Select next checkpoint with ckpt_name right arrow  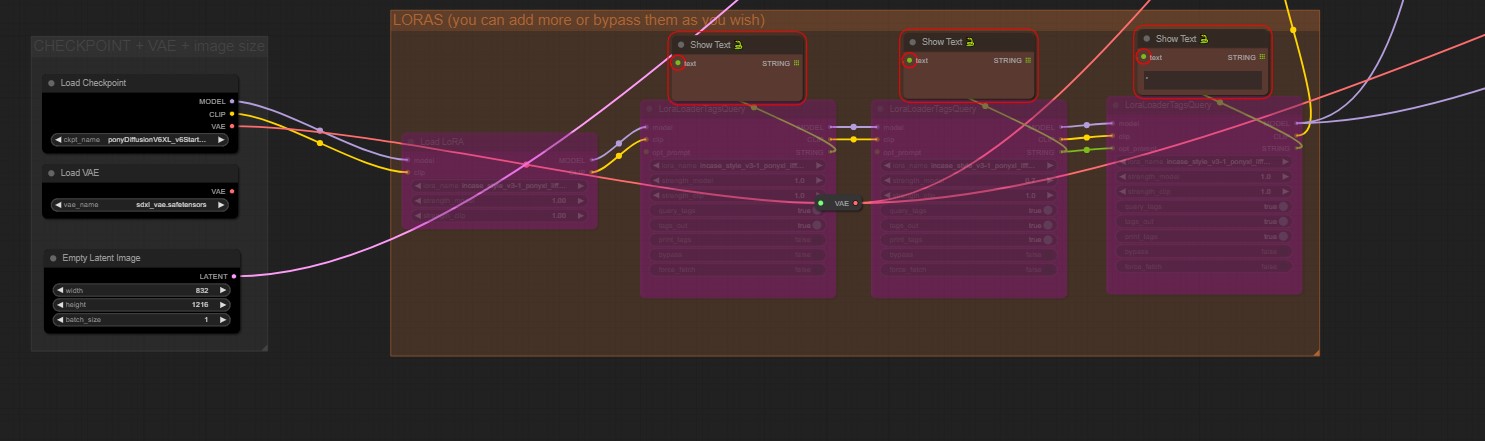click(221, 140)
